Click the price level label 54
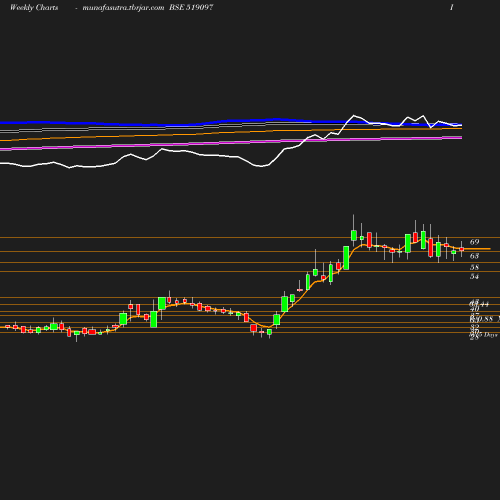The height and width of the screenshot is (500, 500). point(475,276)
